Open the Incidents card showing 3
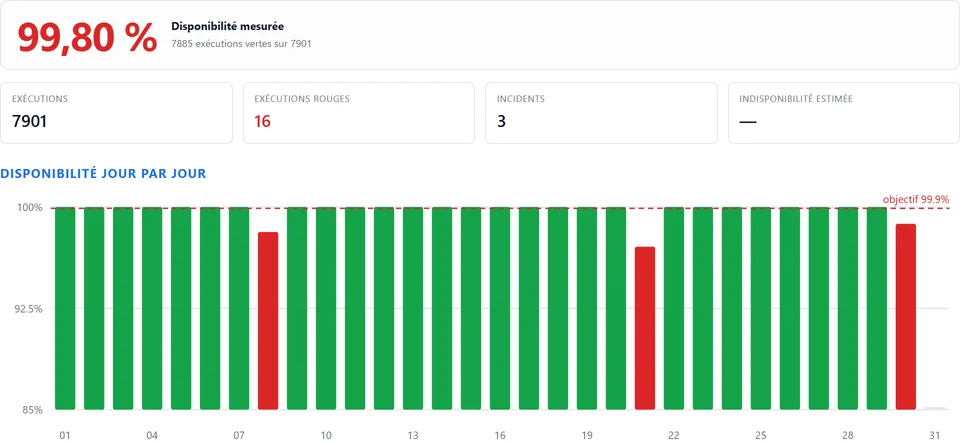Image resolution: width=960 pixels, height=444 pixels. tap(601, 113)
